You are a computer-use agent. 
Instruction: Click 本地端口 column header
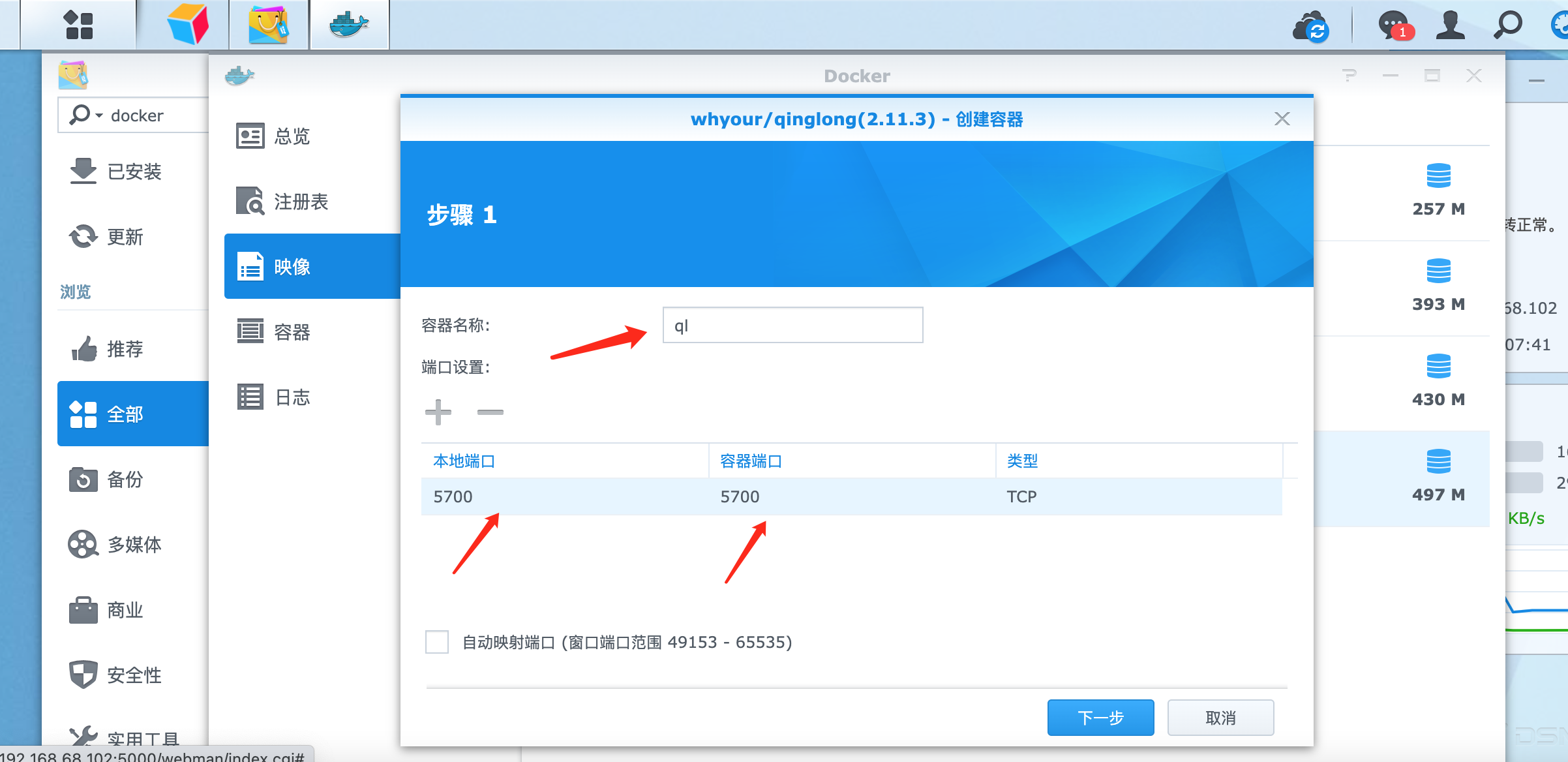[565, 461]
